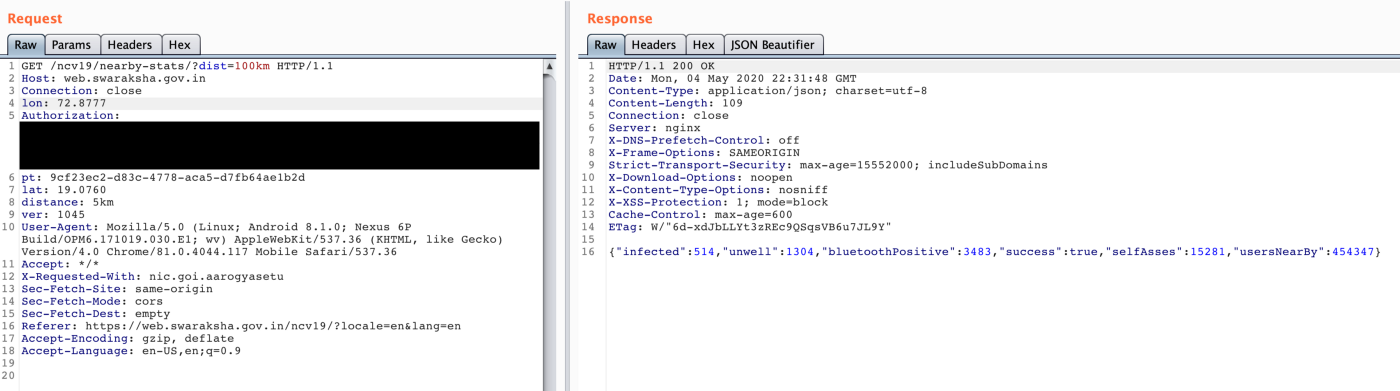
Task: Click the X-DNS-Prefetch-Control: off line
Action: tap(704, 140)
